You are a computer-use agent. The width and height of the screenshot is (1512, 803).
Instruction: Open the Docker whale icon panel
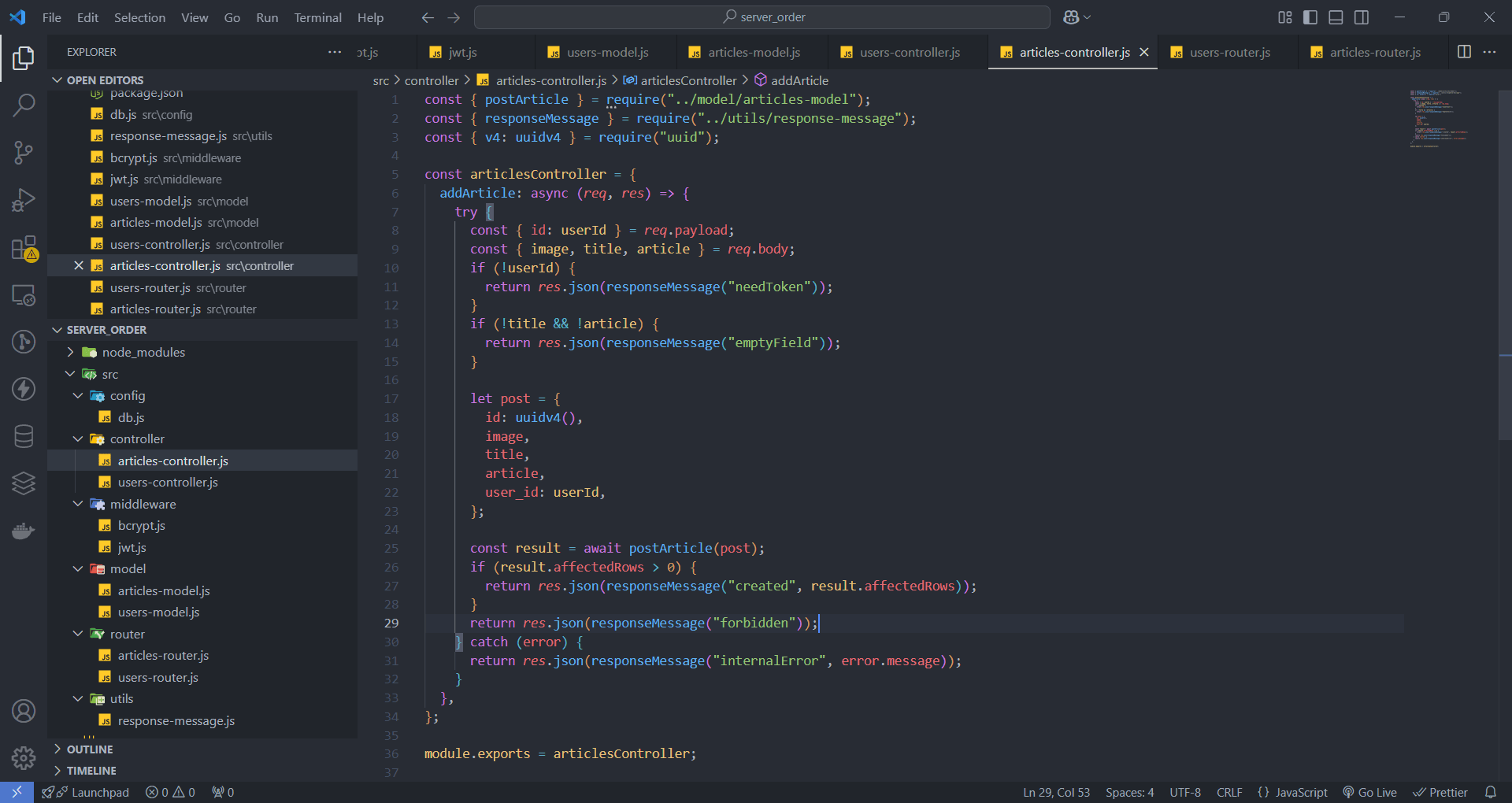coord(24,531)
